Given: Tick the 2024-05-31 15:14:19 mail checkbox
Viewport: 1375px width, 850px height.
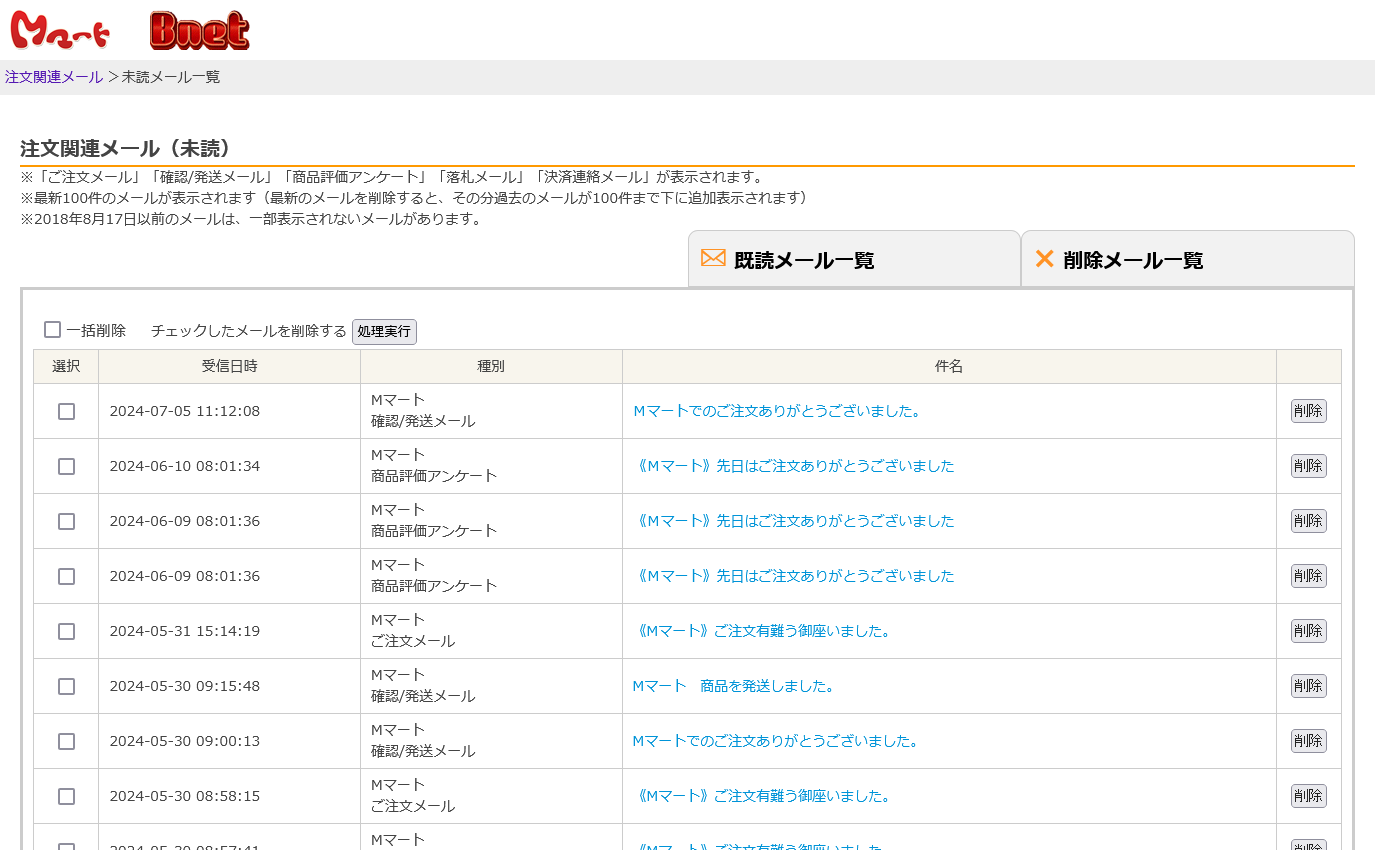Looking at the screenshot, I should [x=66, y=631].
